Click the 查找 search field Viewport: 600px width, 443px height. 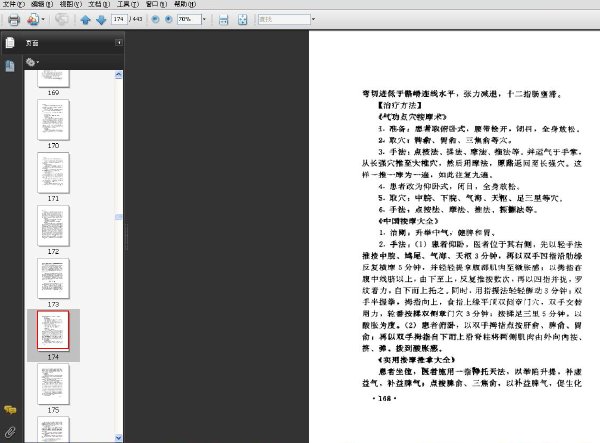(284, 19)
